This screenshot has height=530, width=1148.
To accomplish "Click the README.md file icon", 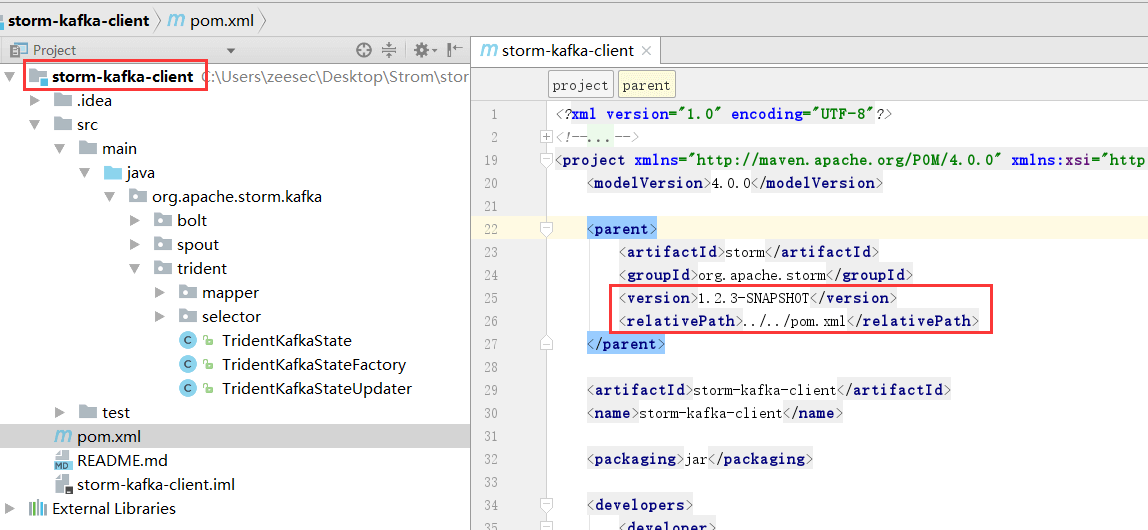I will click(62, 461).
